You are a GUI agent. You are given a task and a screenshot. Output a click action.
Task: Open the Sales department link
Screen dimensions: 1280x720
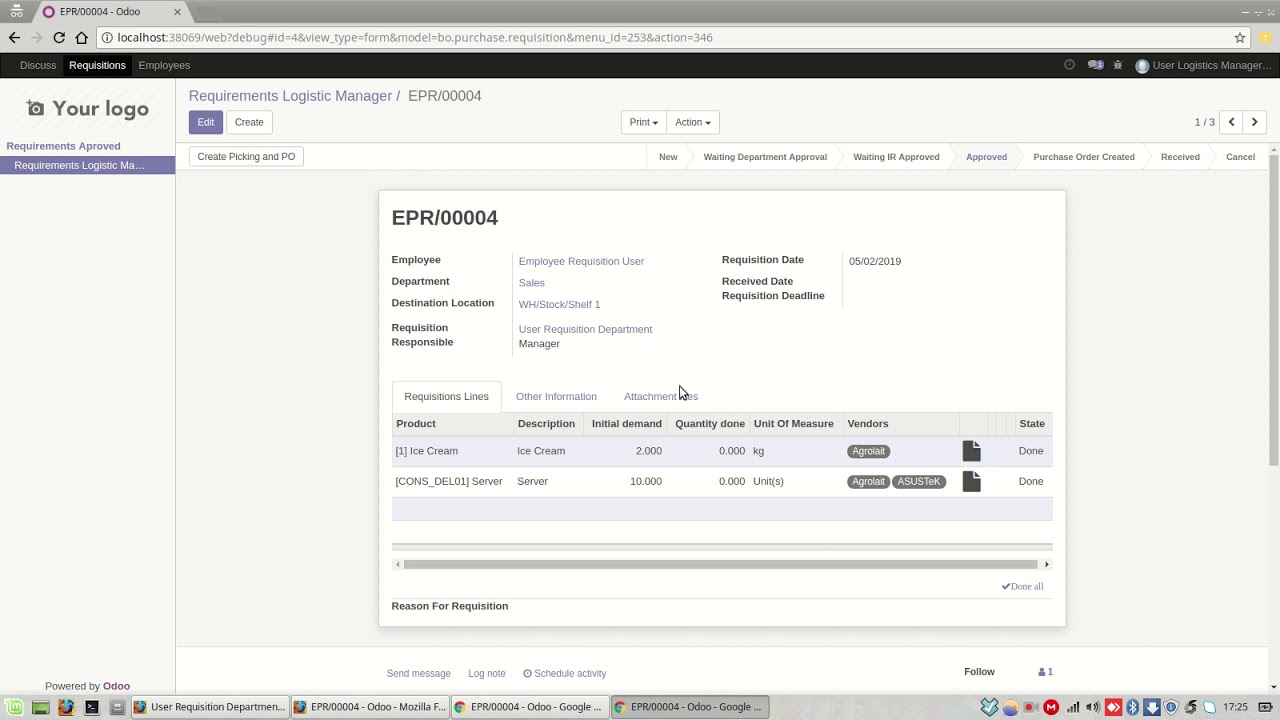click(x=531, y=283)
